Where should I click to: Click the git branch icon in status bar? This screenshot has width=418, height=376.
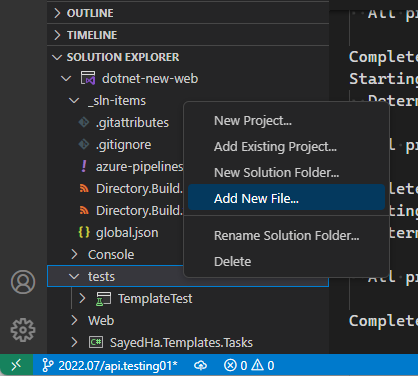point(47,366)
